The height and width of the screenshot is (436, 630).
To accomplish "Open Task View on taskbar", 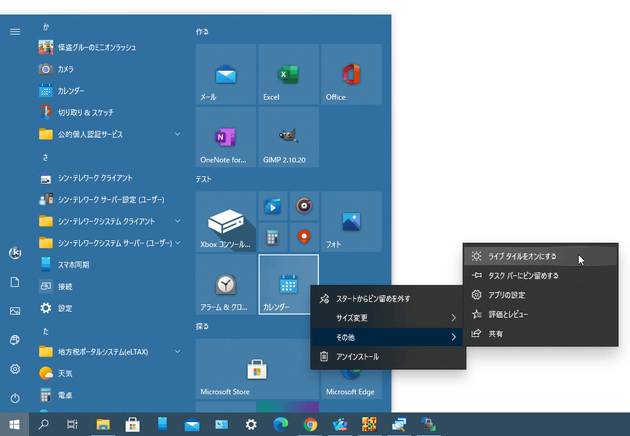I will [72, 424].
